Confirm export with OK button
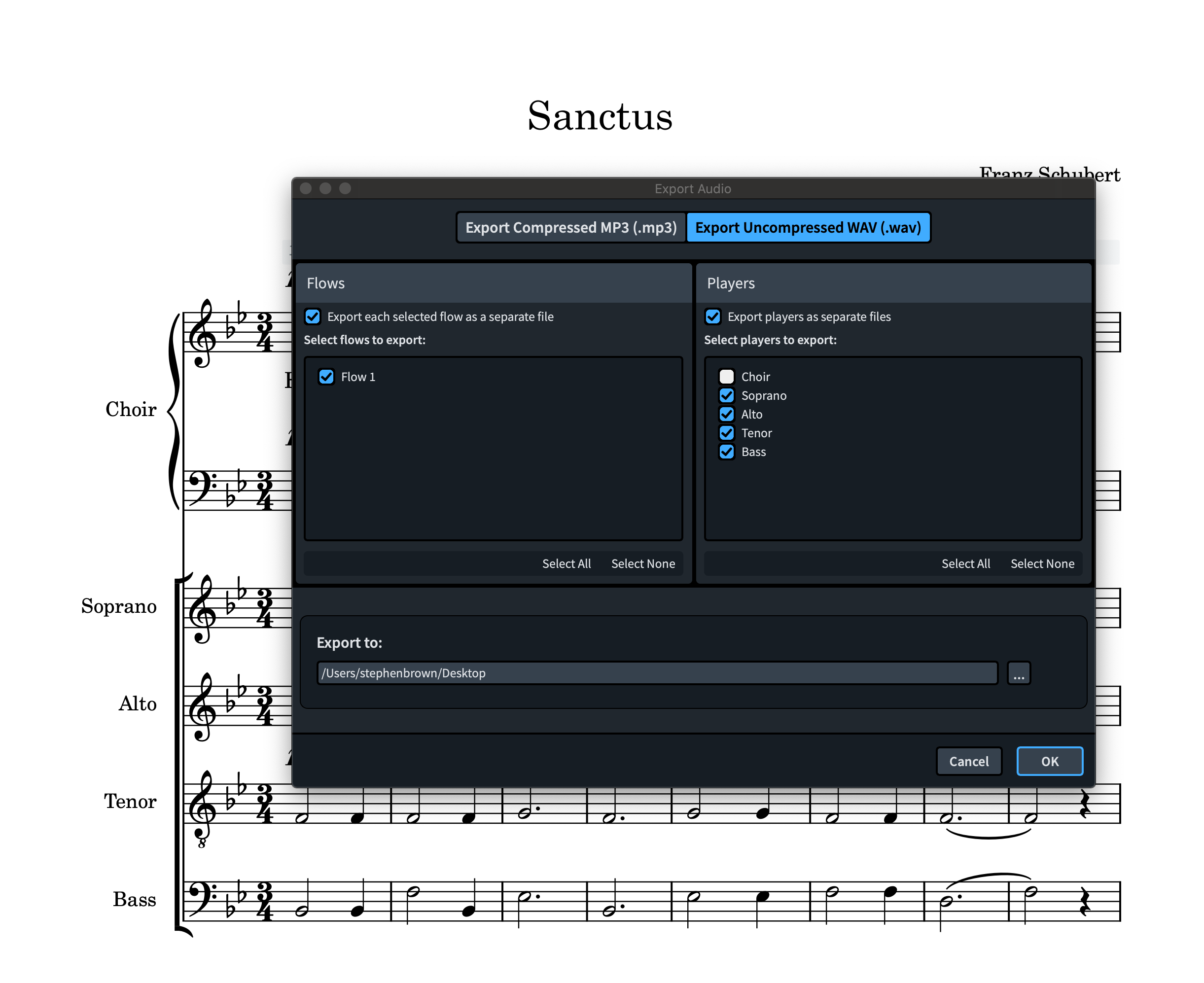The height and width of the screenshot is (983, 1204). click(x=1049, y=761)
